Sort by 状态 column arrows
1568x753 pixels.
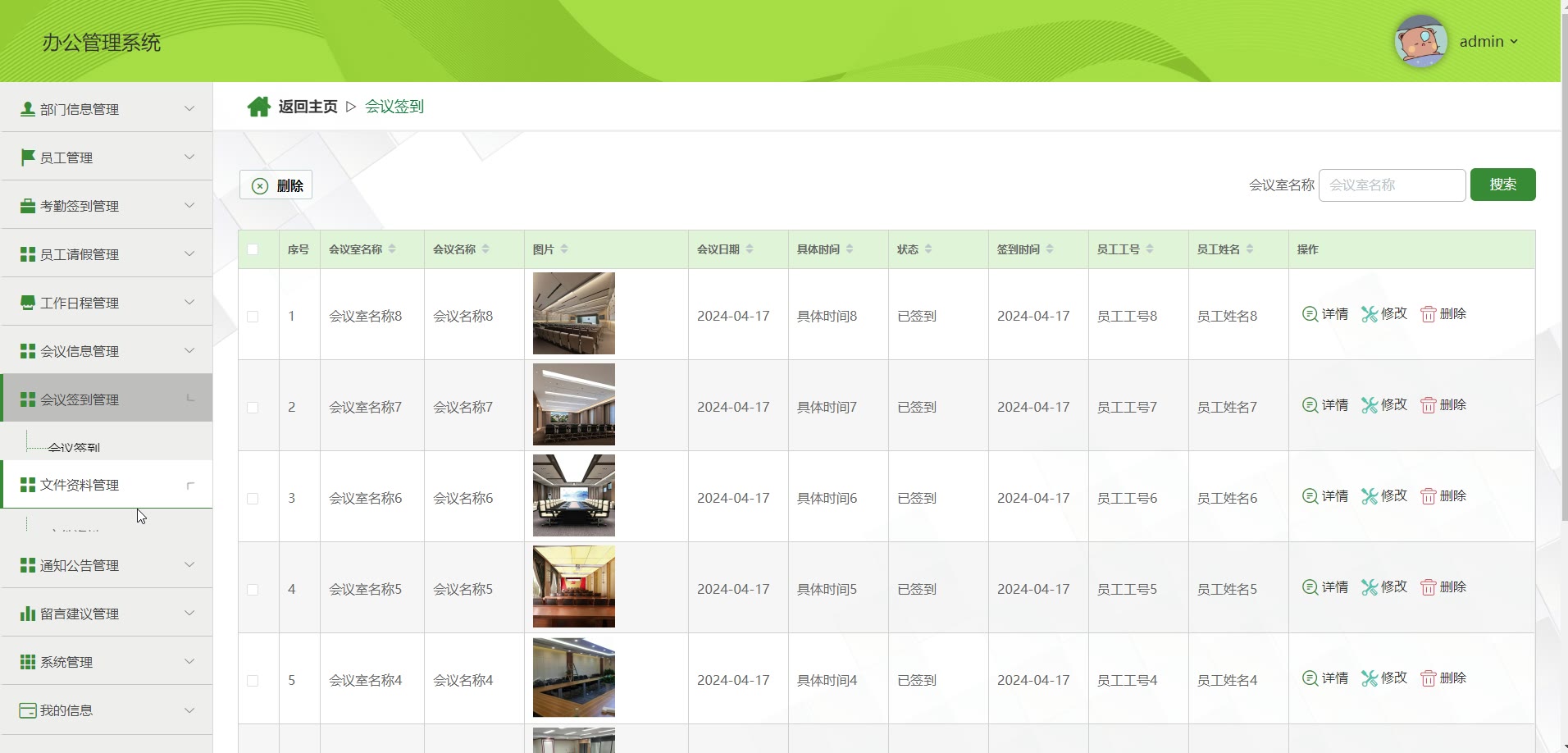click(928, 249)
